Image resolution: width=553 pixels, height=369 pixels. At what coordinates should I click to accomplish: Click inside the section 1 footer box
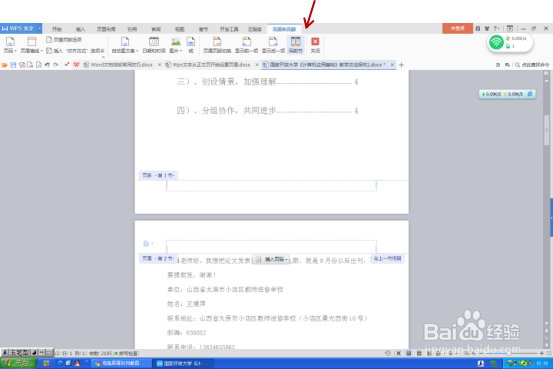click(271, 186)
